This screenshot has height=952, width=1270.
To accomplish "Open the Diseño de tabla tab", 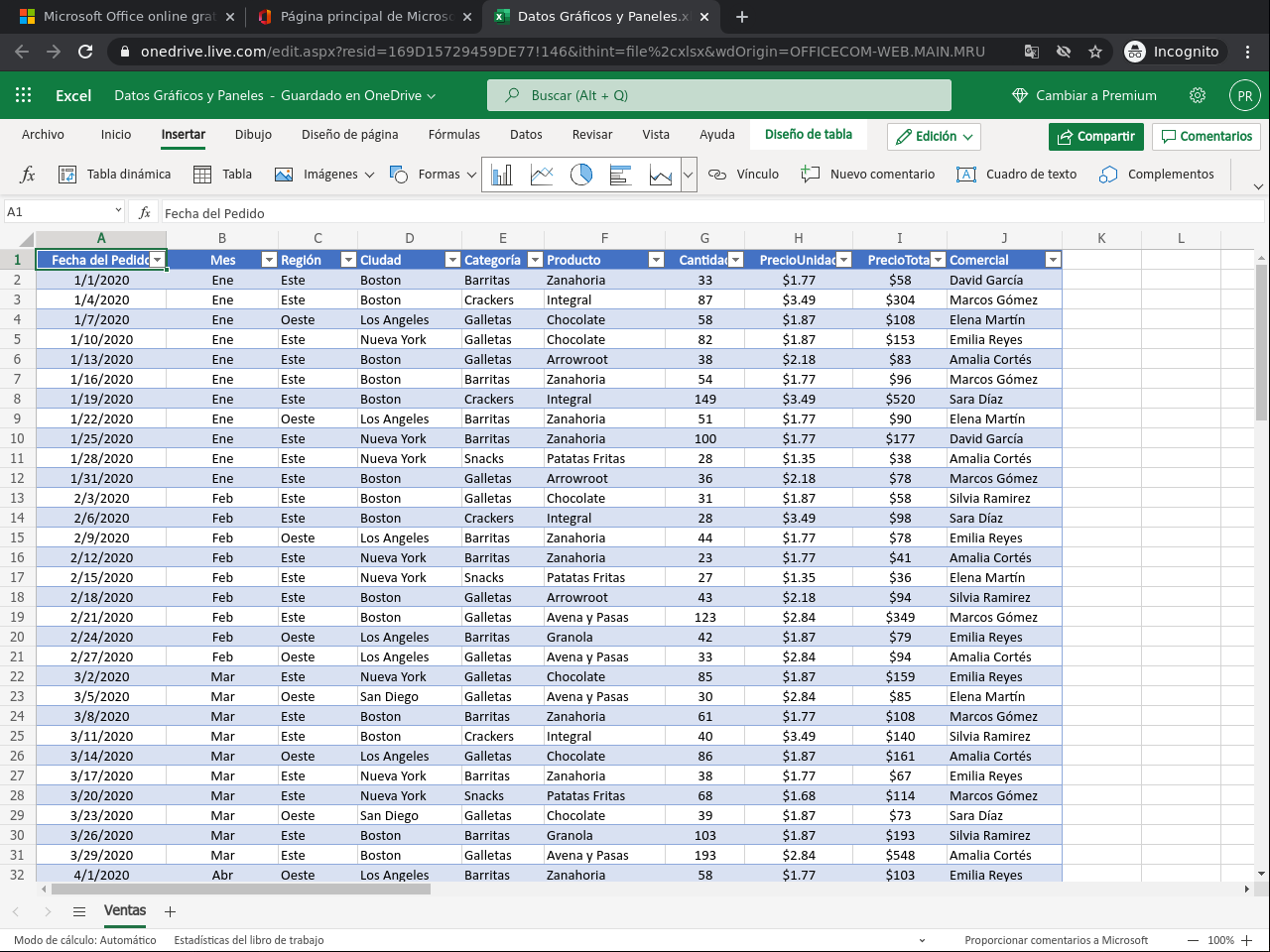I will [808, 135].
